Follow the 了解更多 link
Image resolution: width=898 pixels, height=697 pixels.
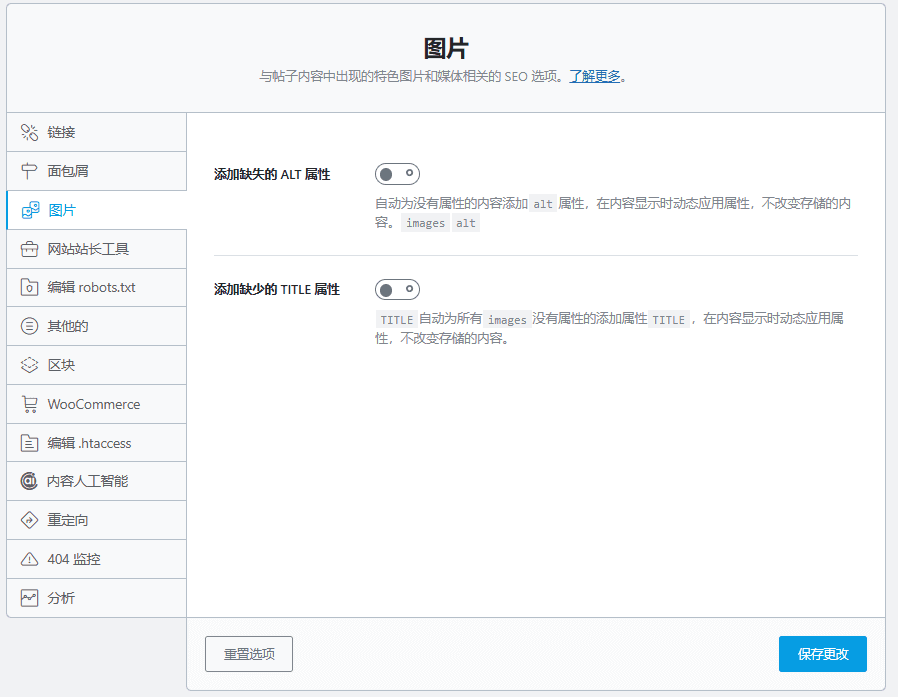[x=595, y=76]
